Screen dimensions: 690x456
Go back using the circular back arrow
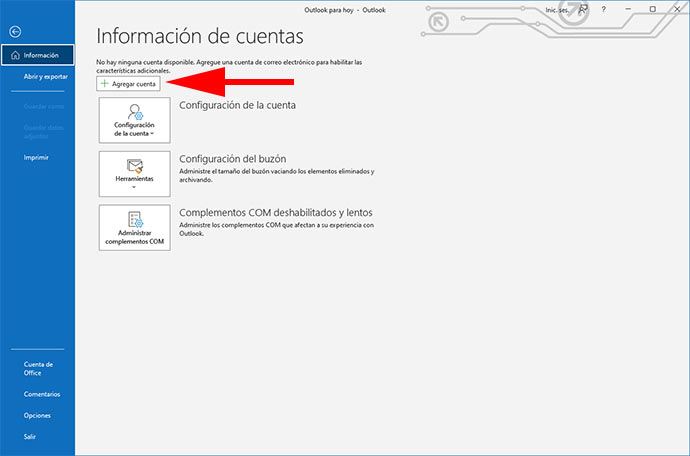pos(15,32)
